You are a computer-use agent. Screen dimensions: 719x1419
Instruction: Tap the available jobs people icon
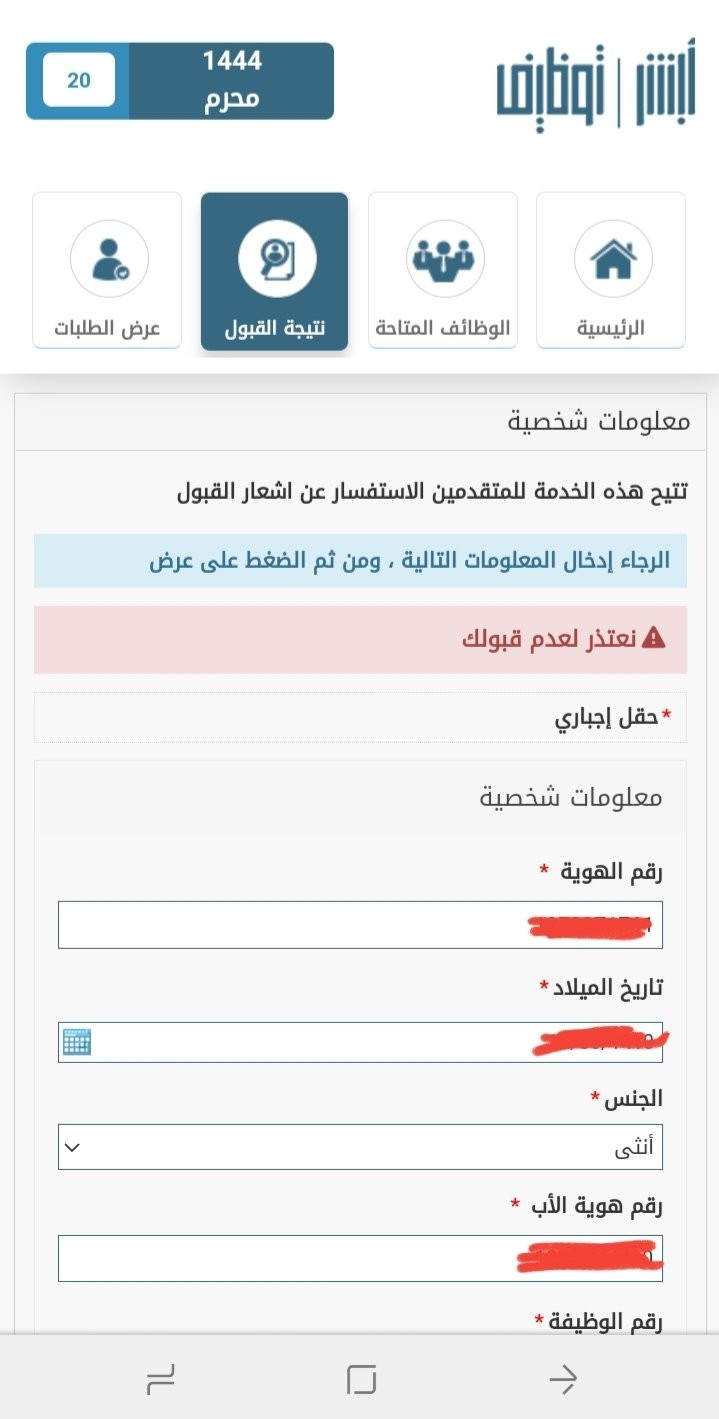tap(445, 259)
